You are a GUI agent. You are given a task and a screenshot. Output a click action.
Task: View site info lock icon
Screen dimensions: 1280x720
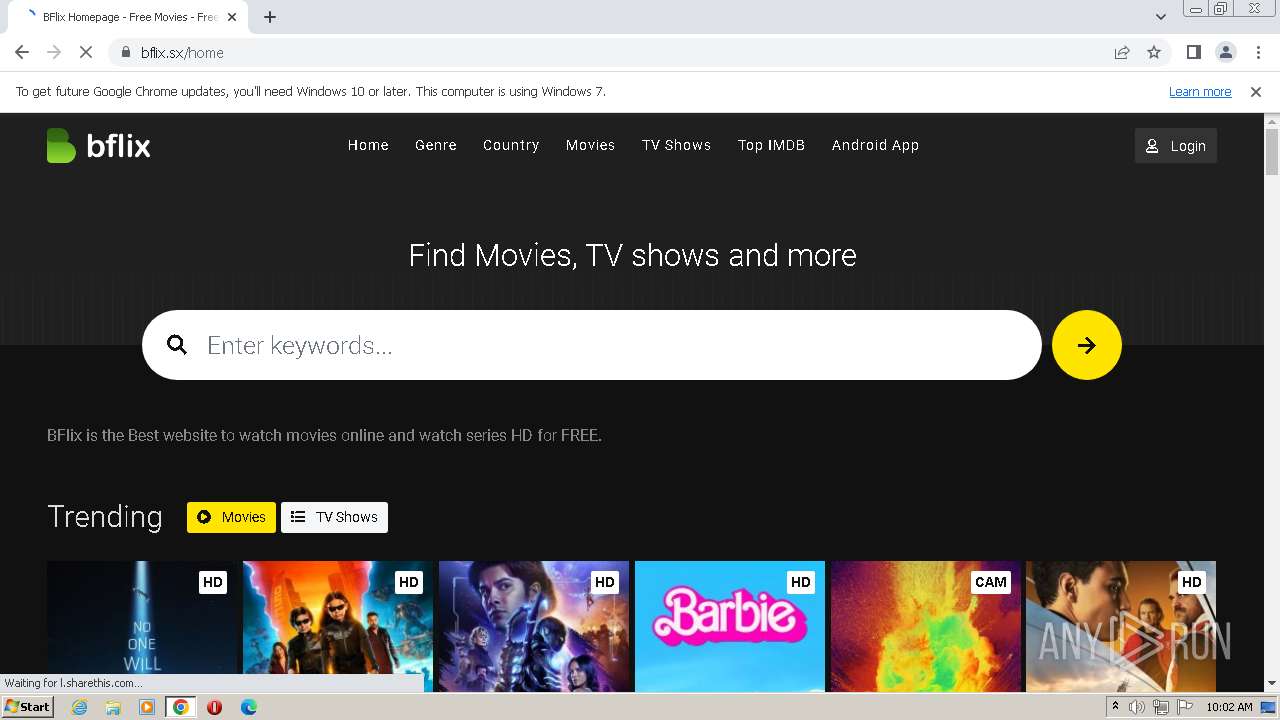(125, 53)
